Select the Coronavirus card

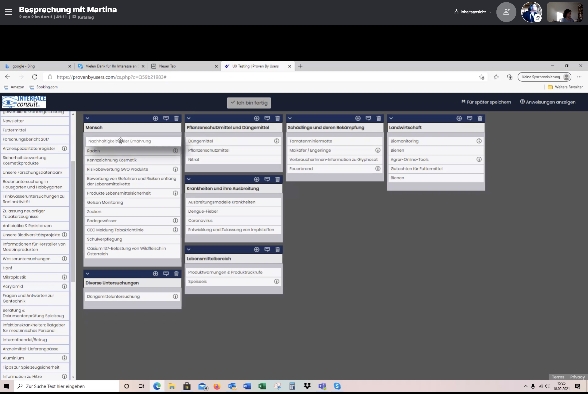[234, 220]
